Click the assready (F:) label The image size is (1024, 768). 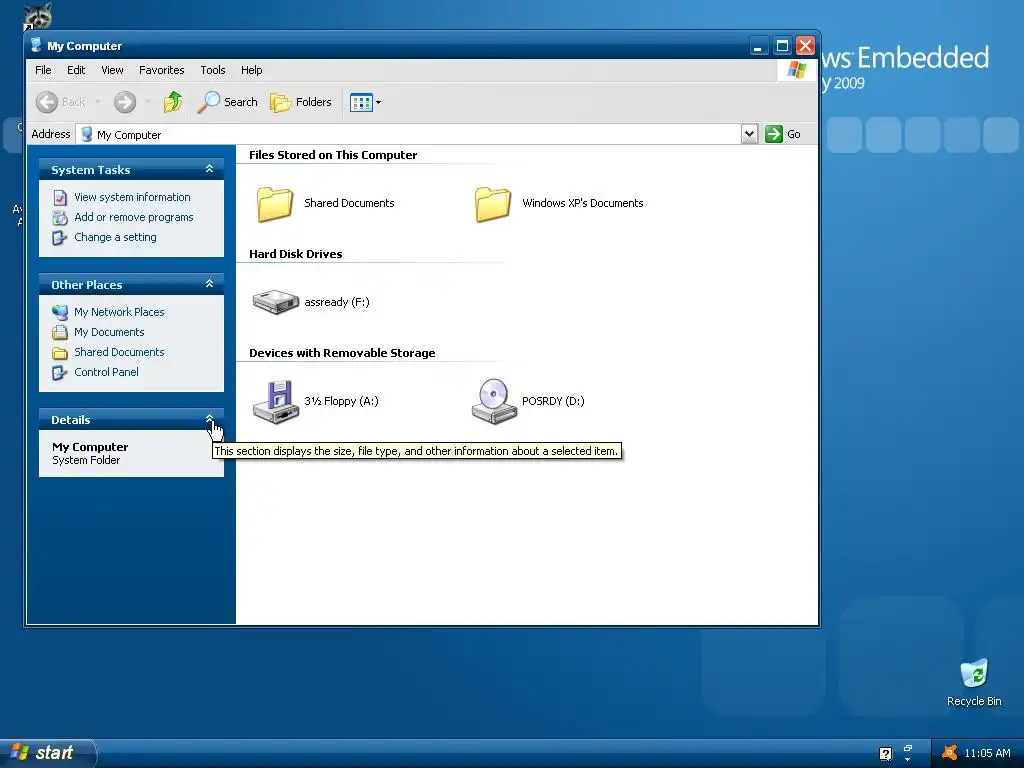pyautogui.click(x=337, y=302)
